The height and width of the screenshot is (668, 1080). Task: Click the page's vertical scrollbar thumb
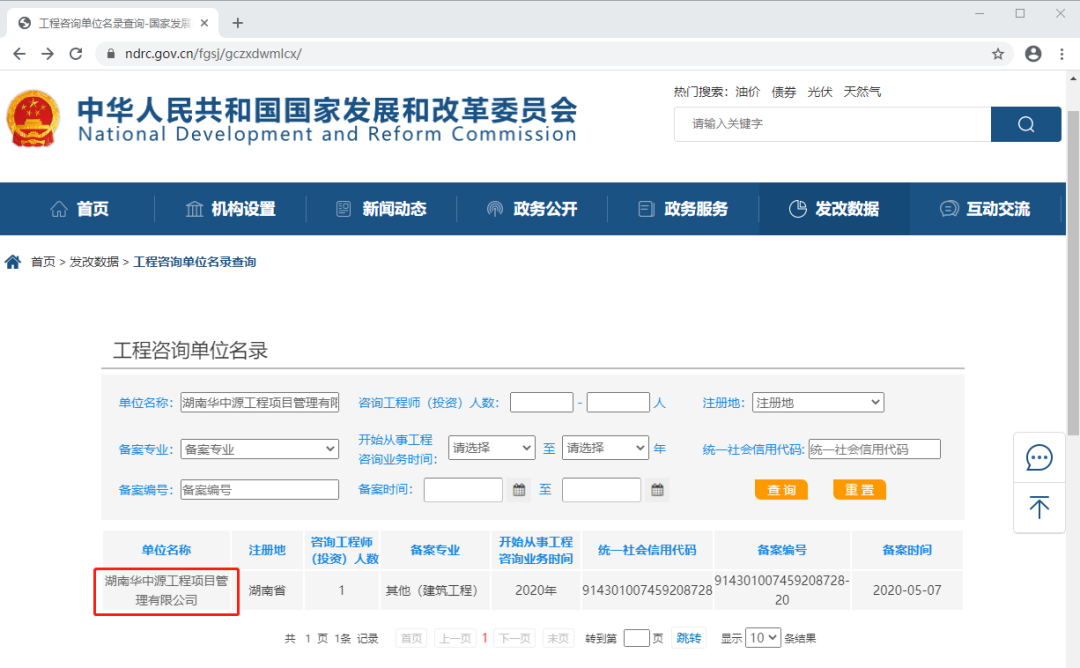coord(1073,273)
